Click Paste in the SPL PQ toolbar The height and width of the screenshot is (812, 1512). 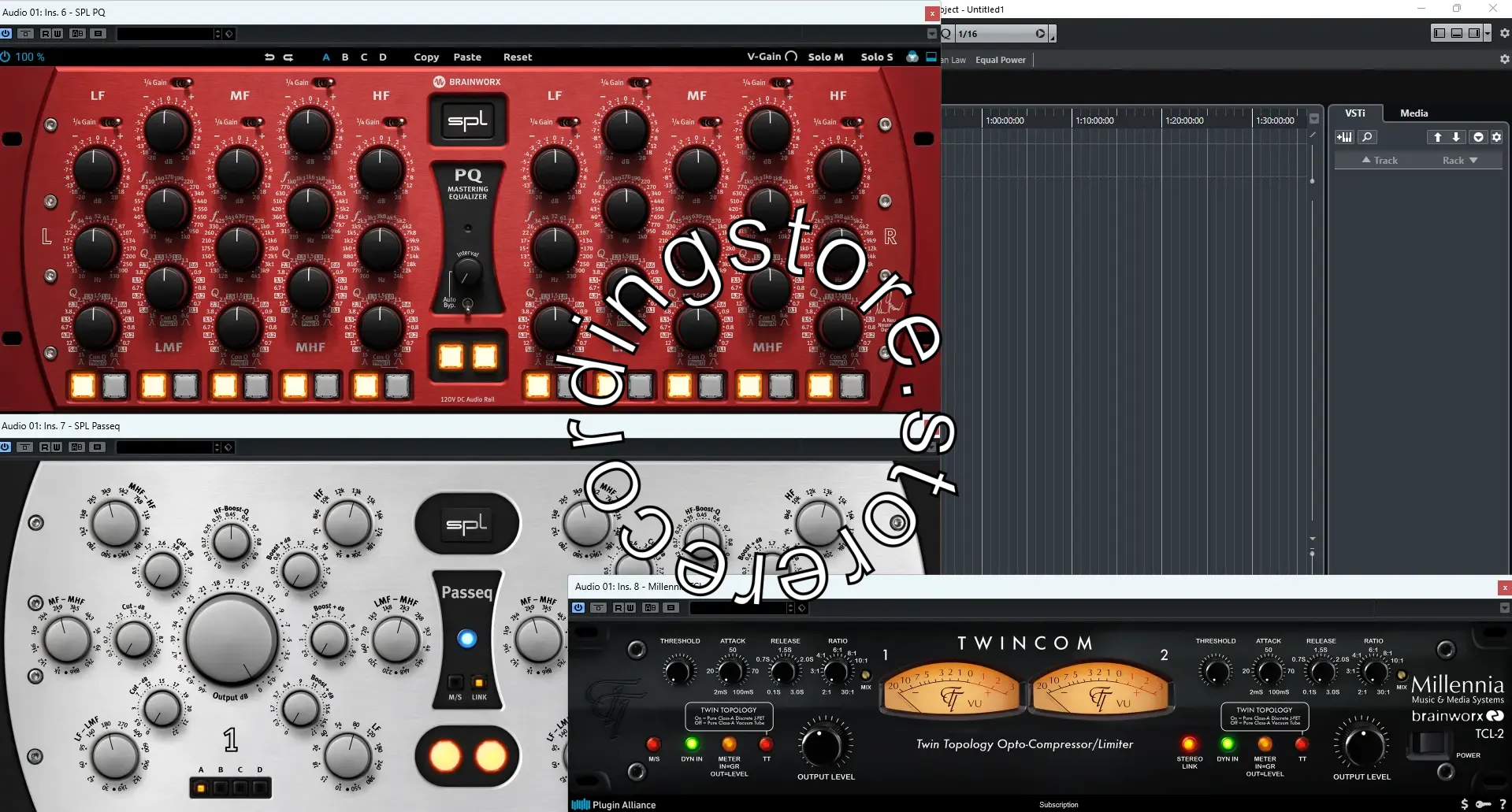(x=467, y=57)
